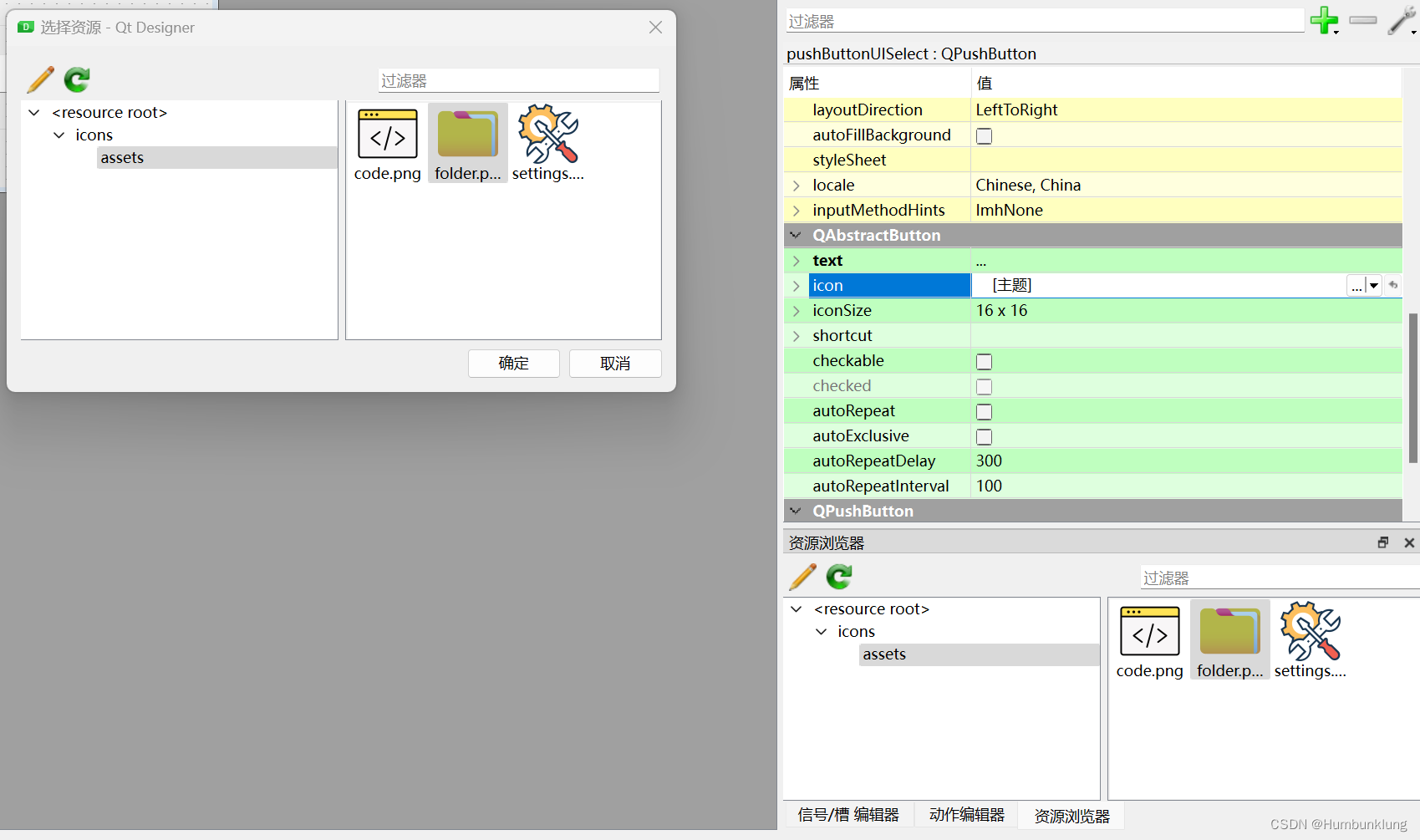The width and height of the screenshot is (1420, 840).
Task: Collapse the icons node in resource tree
Action: [x=59, y=135]
